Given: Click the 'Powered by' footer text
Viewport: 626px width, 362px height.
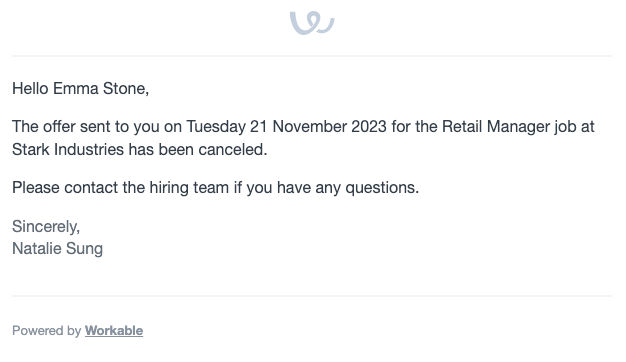Looking at the screenshot, I should coord(47,330).
